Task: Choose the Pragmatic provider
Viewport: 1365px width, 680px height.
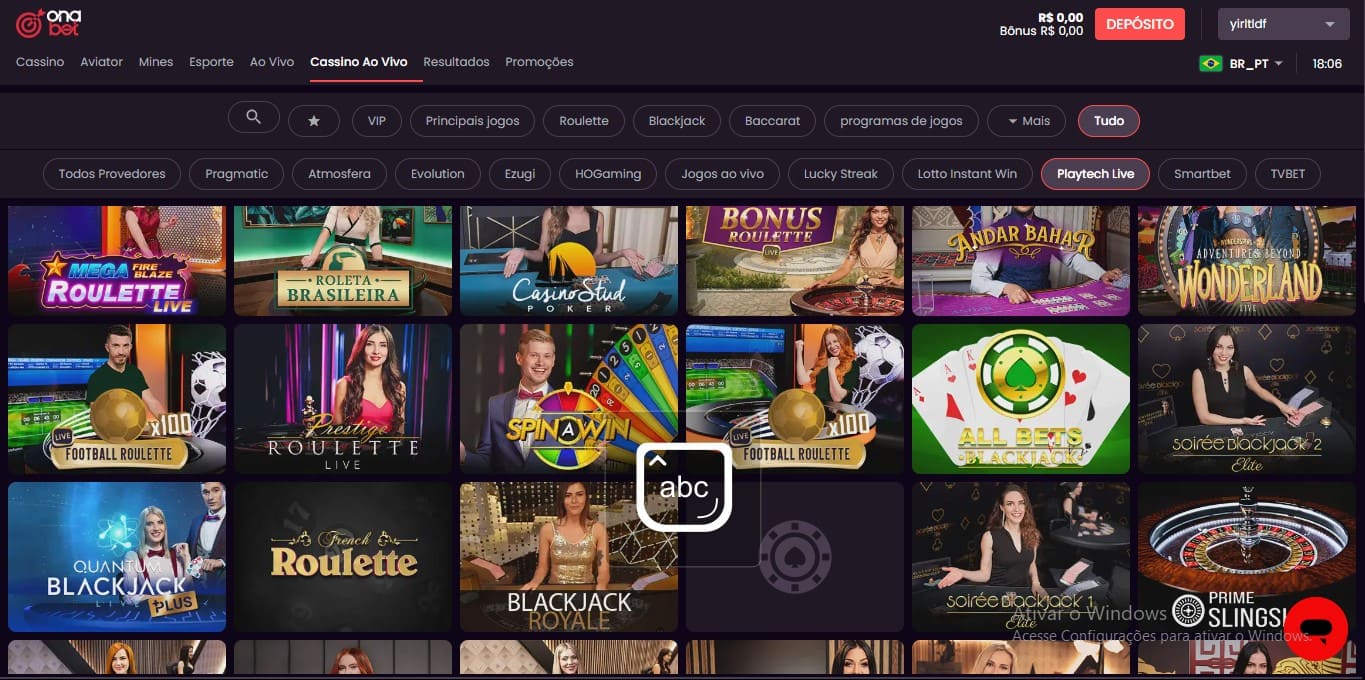Action: pyautogui.click(x=237, y=174)
